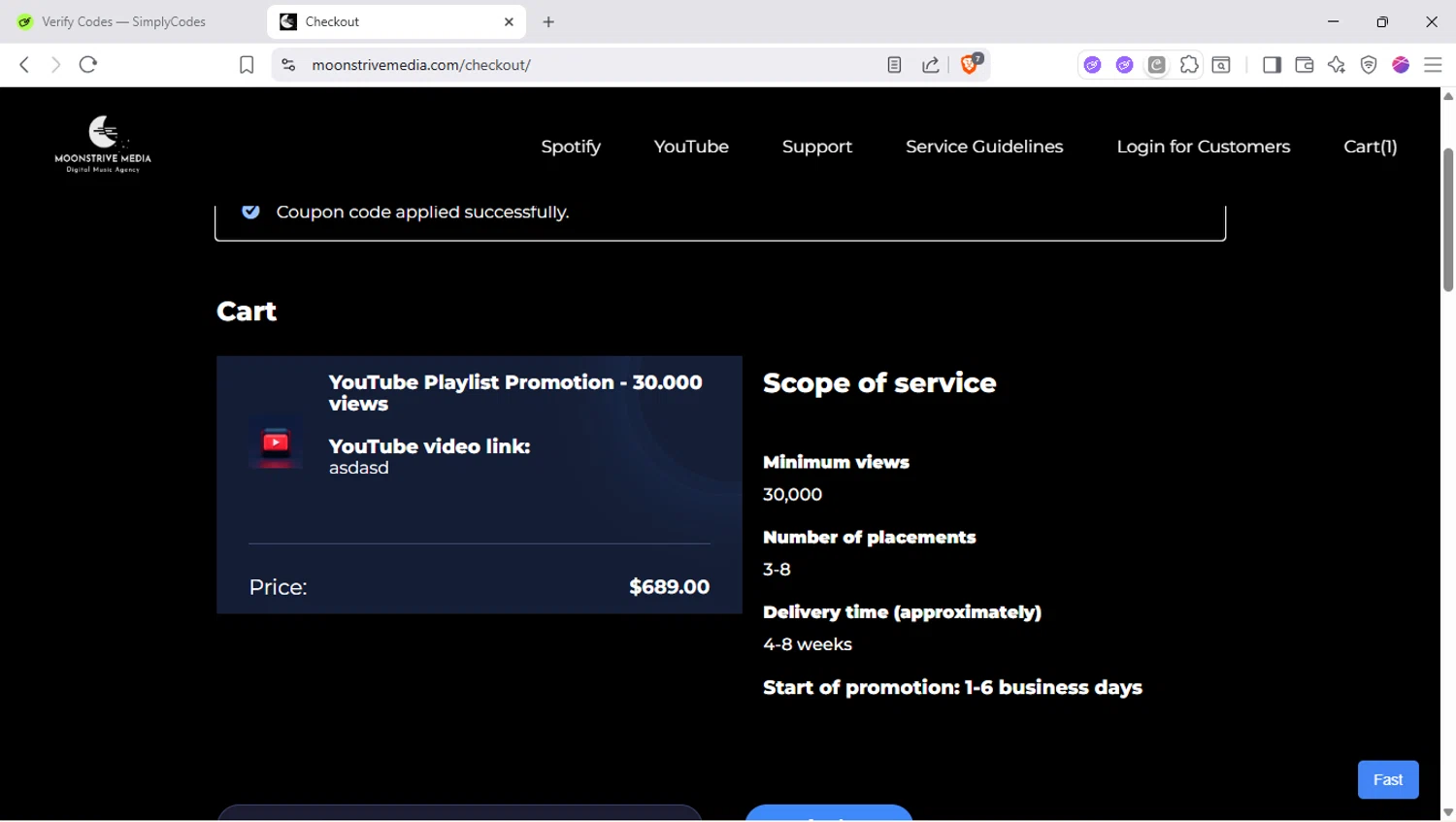
Task: Open a new browser tab
Action: tap(548, 21)
